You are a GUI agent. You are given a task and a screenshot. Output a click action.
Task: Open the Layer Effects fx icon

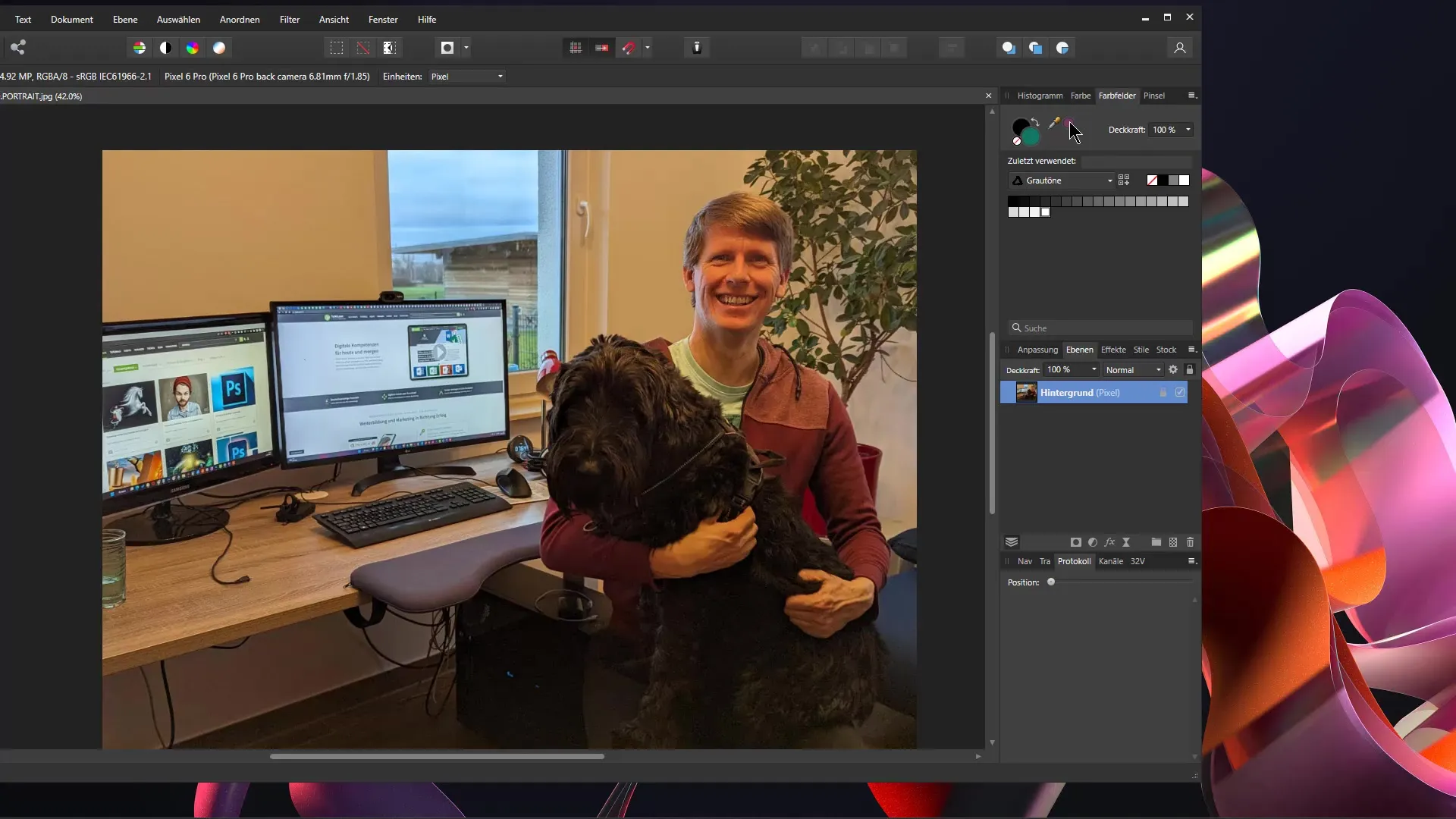pyautogui.click(x=1109, y=542)
